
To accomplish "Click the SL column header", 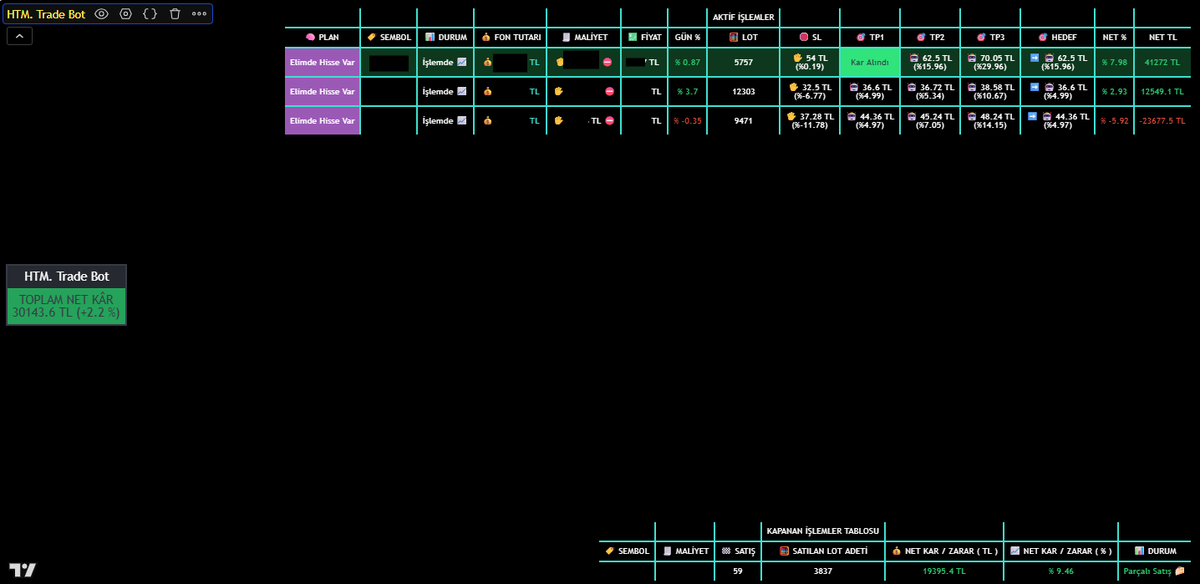I will click(810, 37).
